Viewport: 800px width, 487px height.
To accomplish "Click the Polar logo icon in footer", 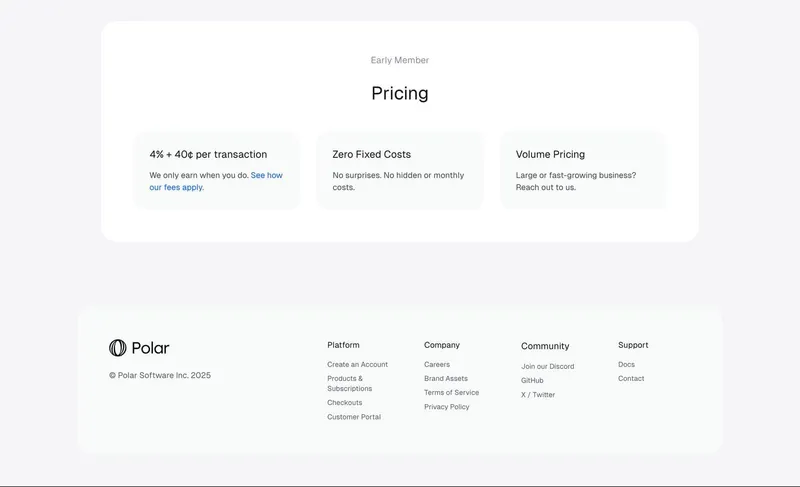I will pos(118,348).
